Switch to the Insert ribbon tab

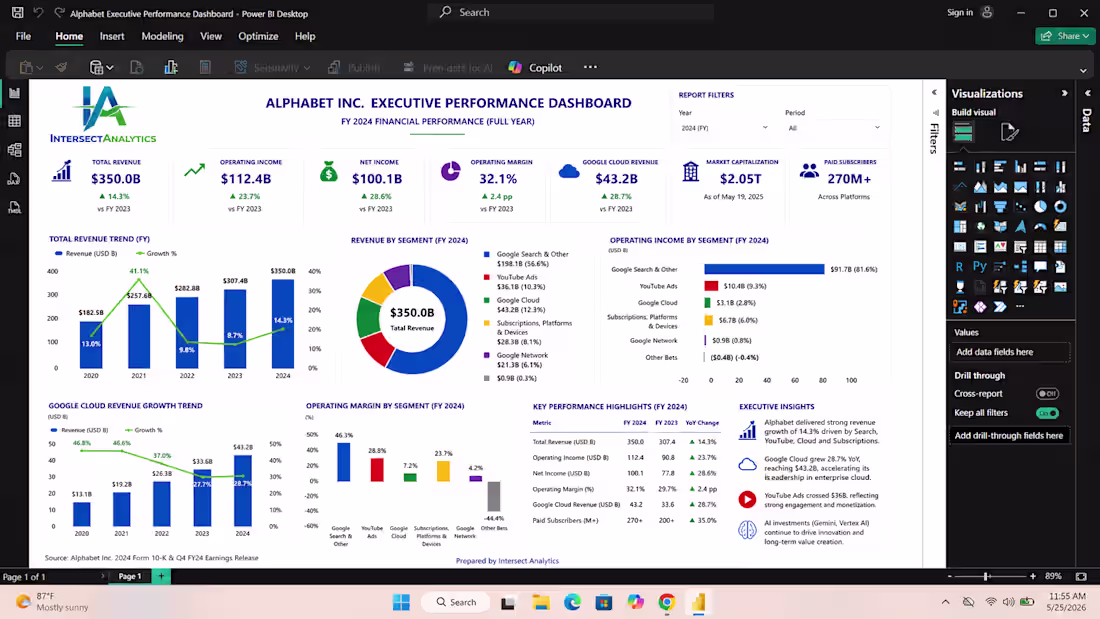[x=112, y=36]
